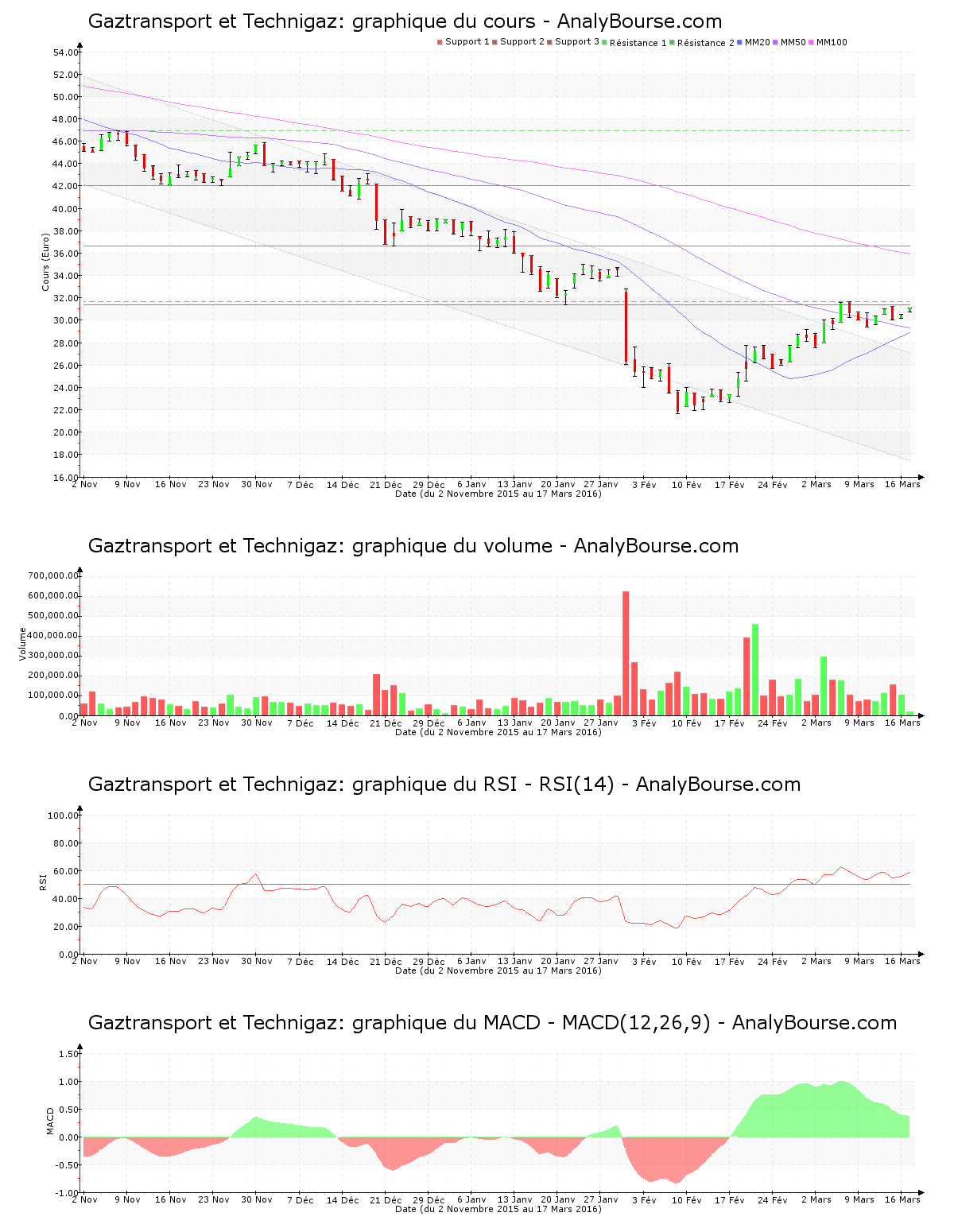Click '16 Mars' on the price chart date axis
The image size is (954, 1232).
tap(902, 484)
